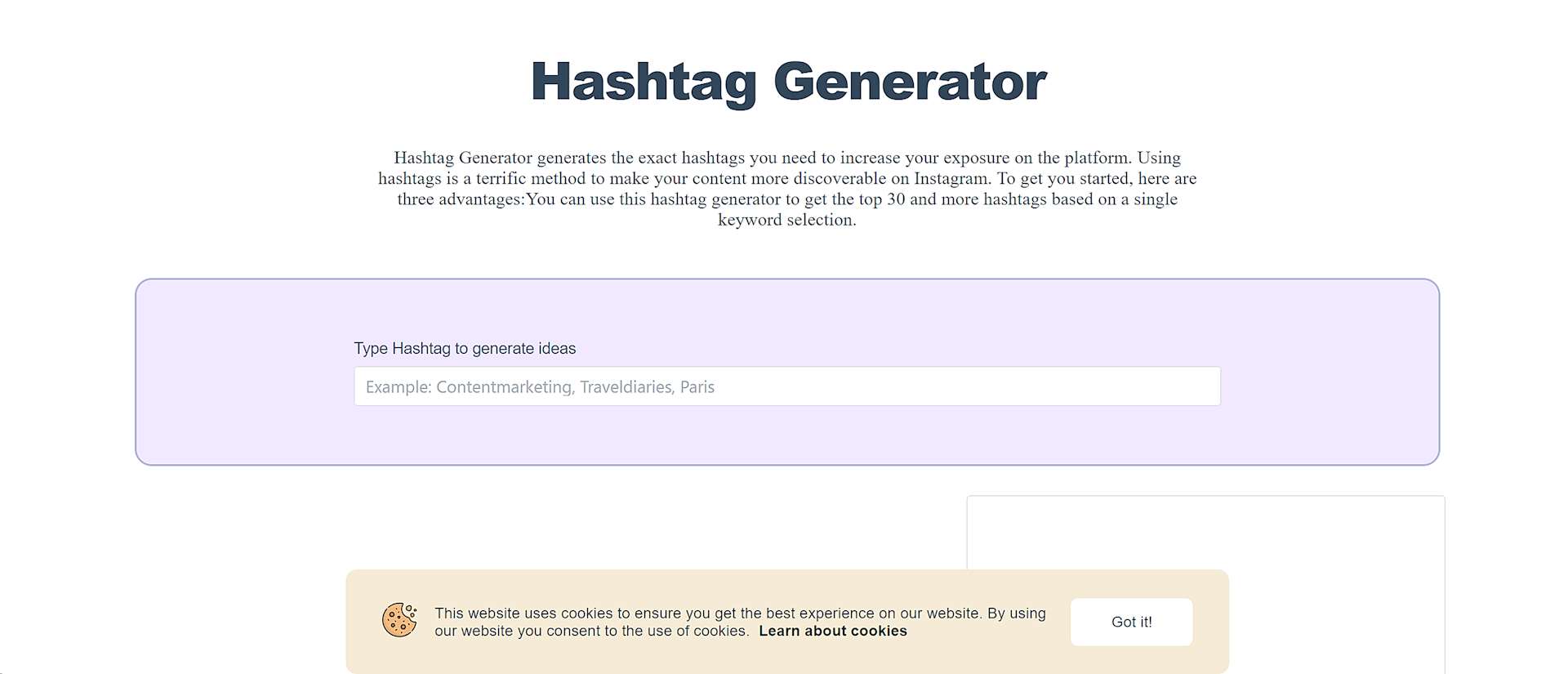Click the "three advantages" text in the description
This screenshot has width=1568, height=674.
tap(458, 199)
